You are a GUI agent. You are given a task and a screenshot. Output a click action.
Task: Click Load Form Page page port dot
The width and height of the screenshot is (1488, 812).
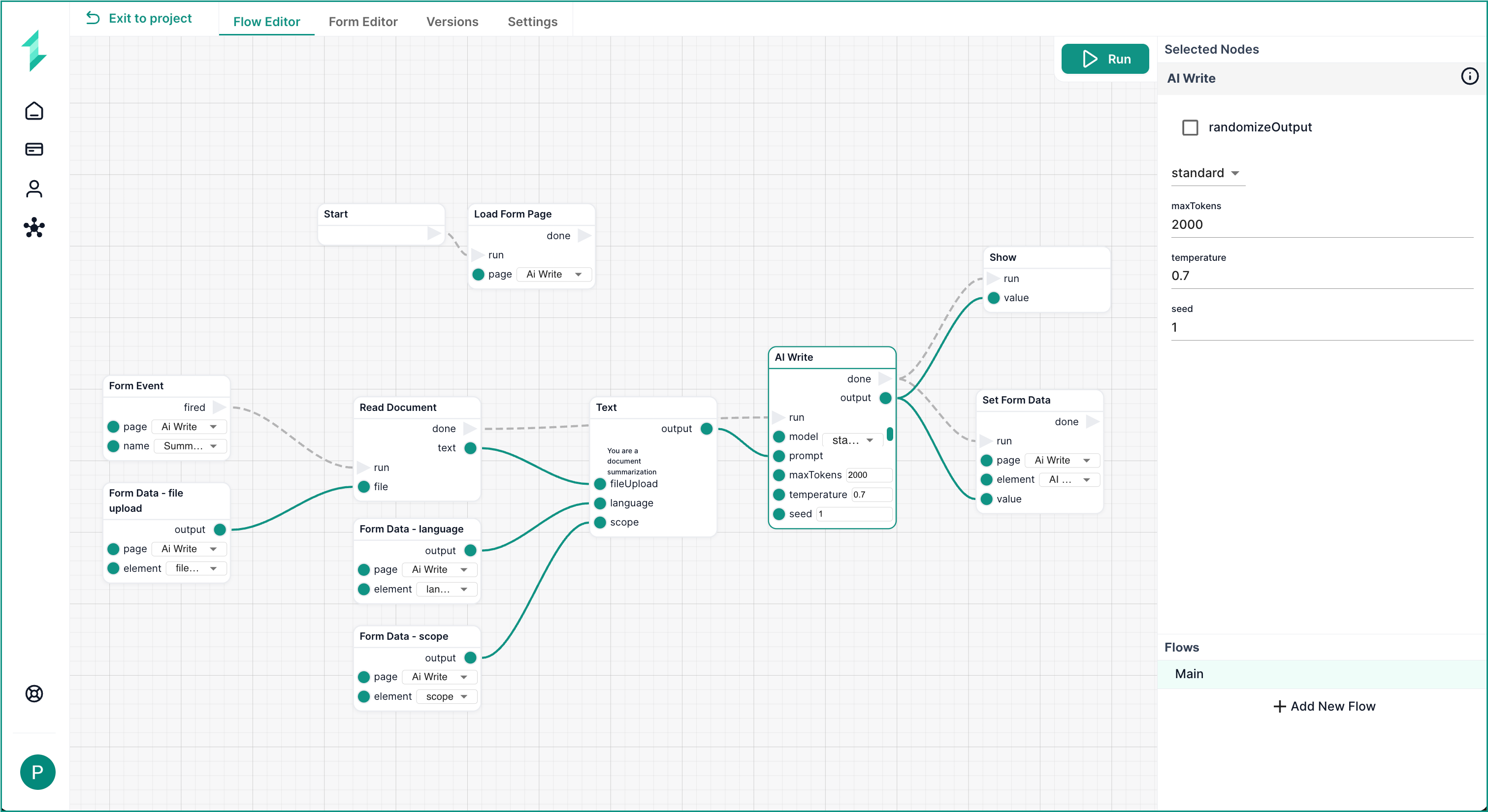[478, 274]
